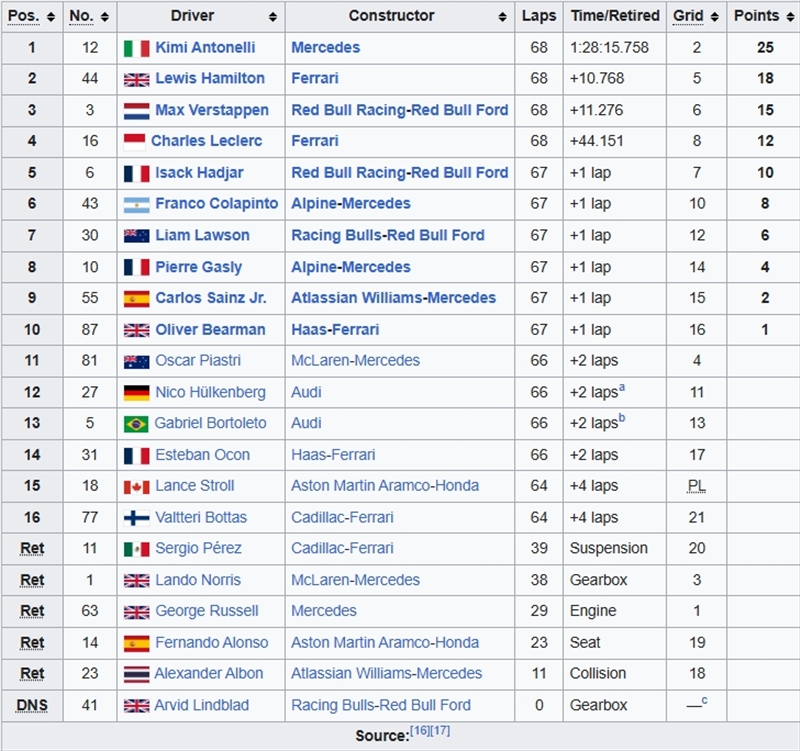Click the French flag beside Pierre Gasly
800x751 pixels.
(137, 267)
